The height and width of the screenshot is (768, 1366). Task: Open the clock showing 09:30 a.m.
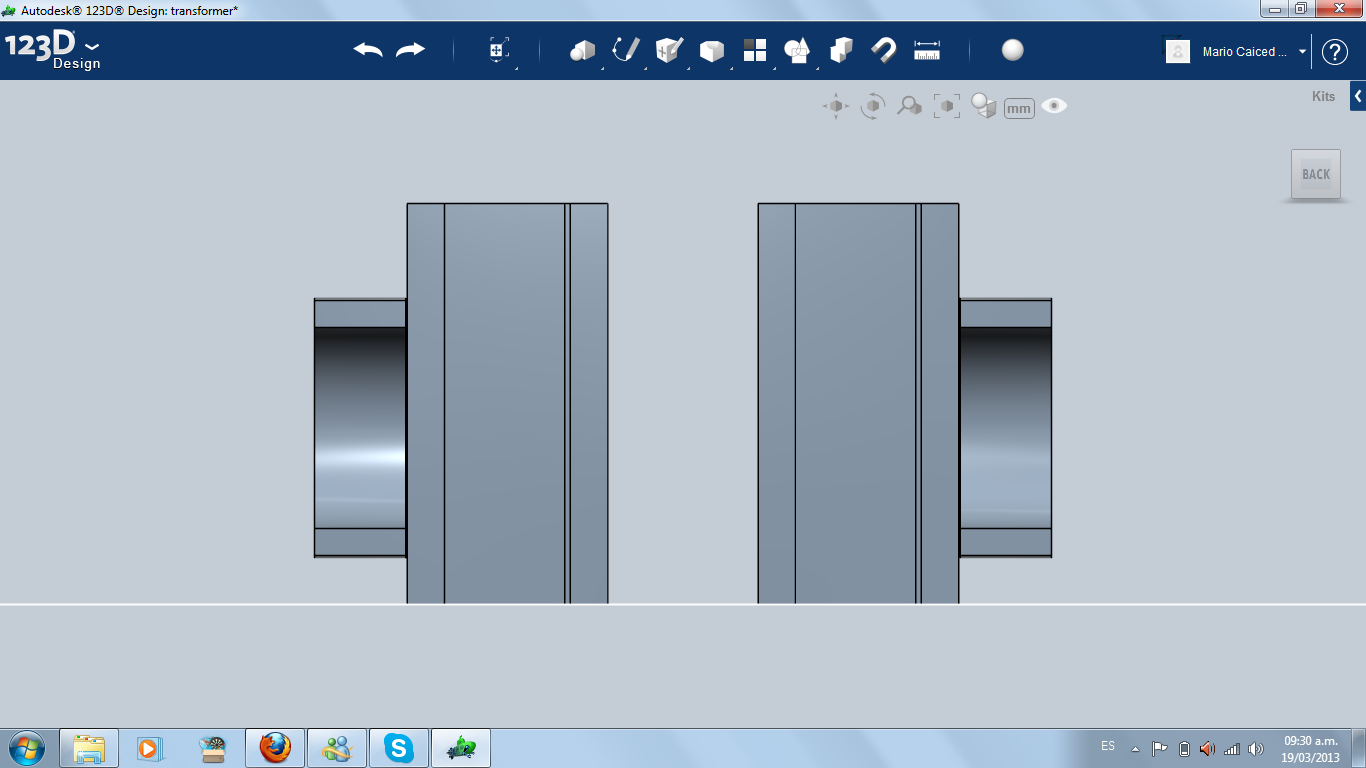tap(1311, 748)
